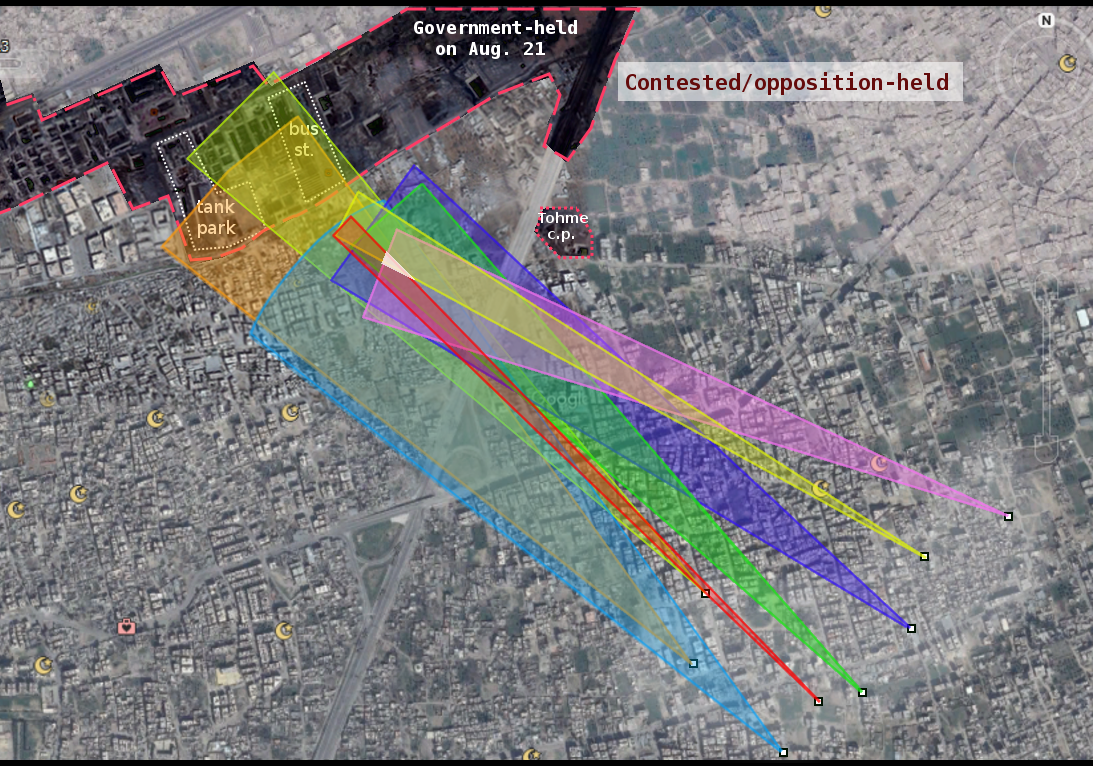Select the endpoint marker of the green wedge
Screen dimensions: 1093x766
pyautogui.click(x=862, y=692)
